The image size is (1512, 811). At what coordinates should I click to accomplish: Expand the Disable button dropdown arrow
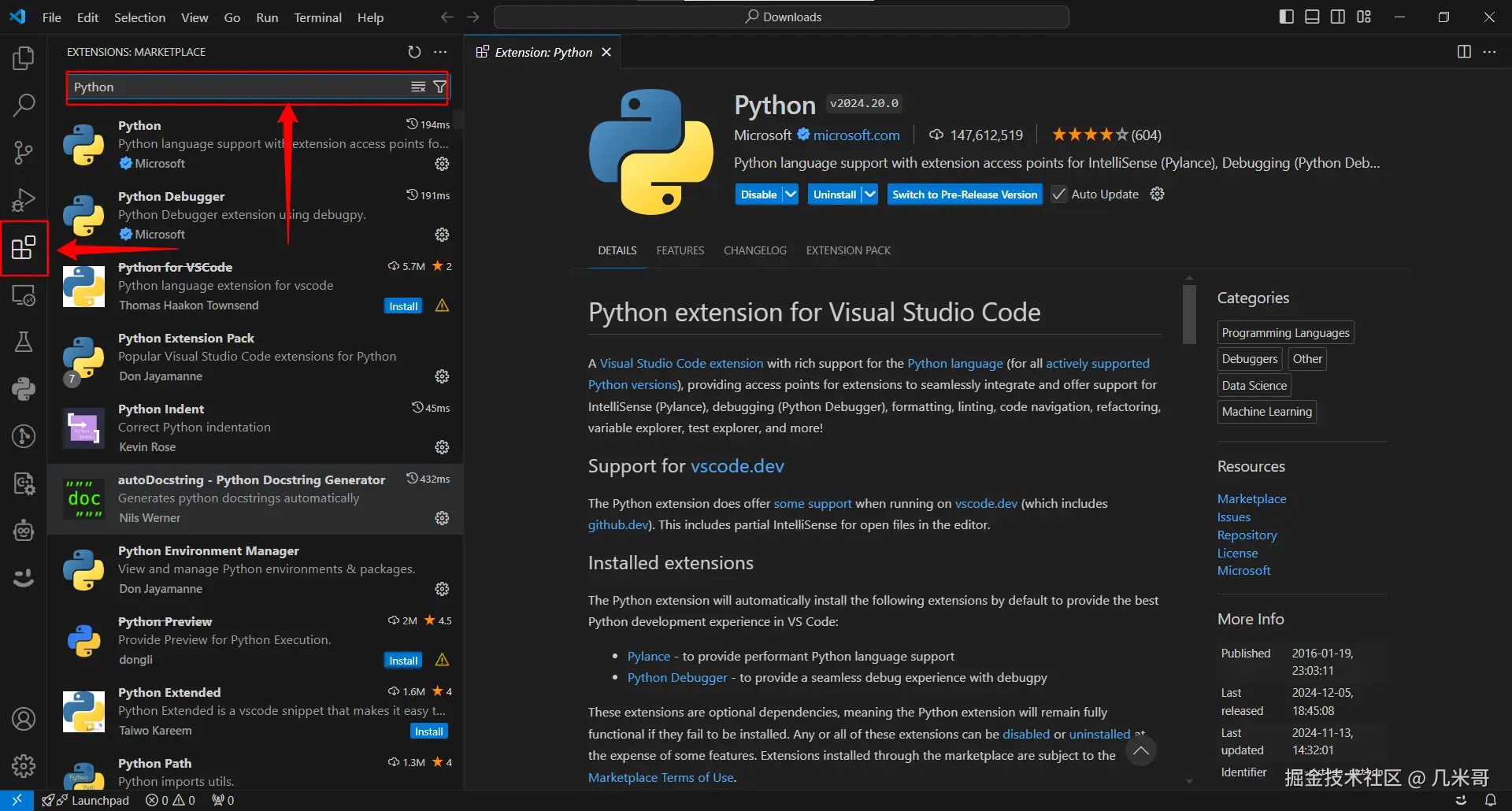point(791,194)
